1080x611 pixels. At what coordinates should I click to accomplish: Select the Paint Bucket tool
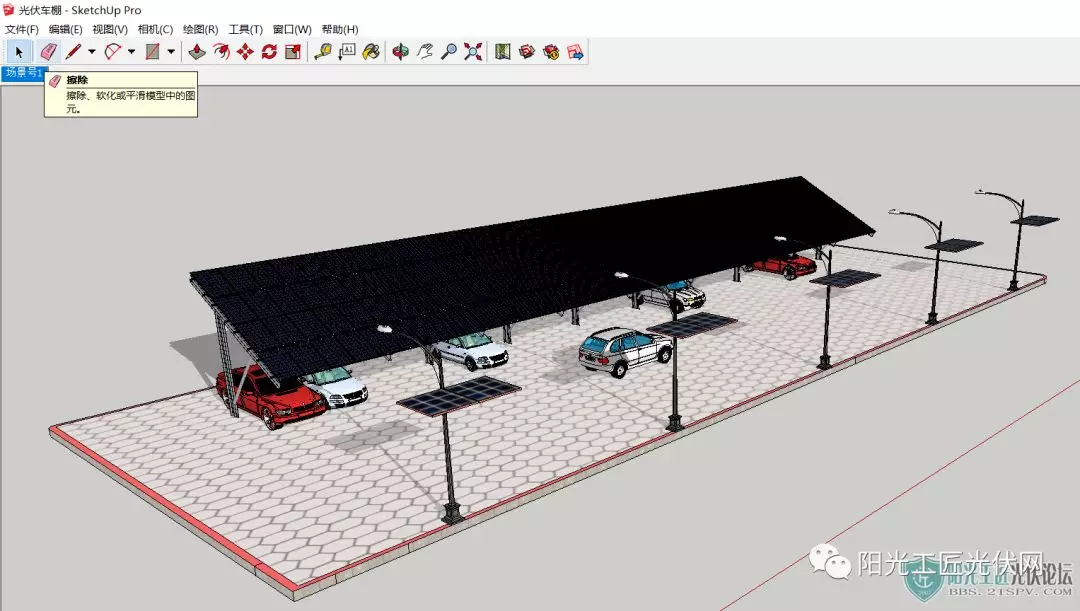click(371, 52)
